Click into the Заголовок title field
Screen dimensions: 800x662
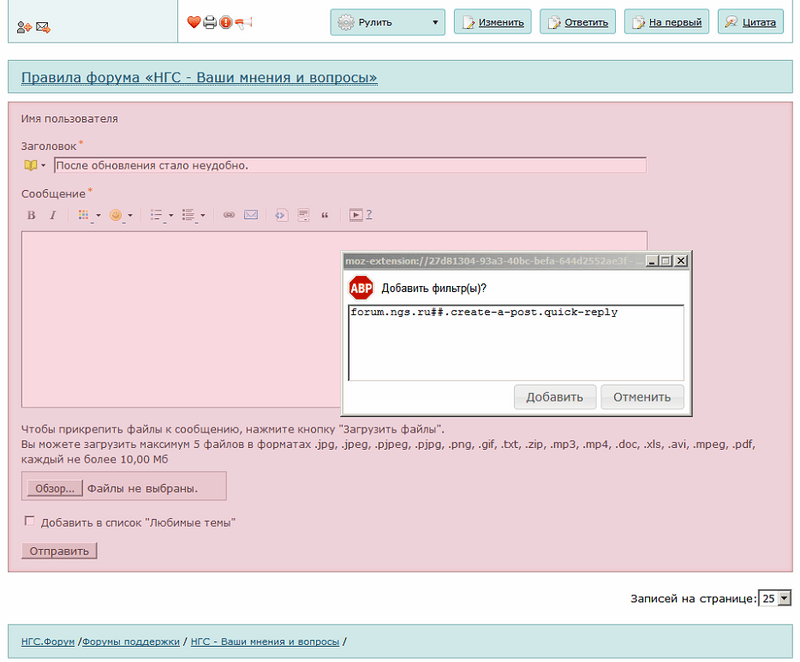pyautogui.click(x=350, y=165)
